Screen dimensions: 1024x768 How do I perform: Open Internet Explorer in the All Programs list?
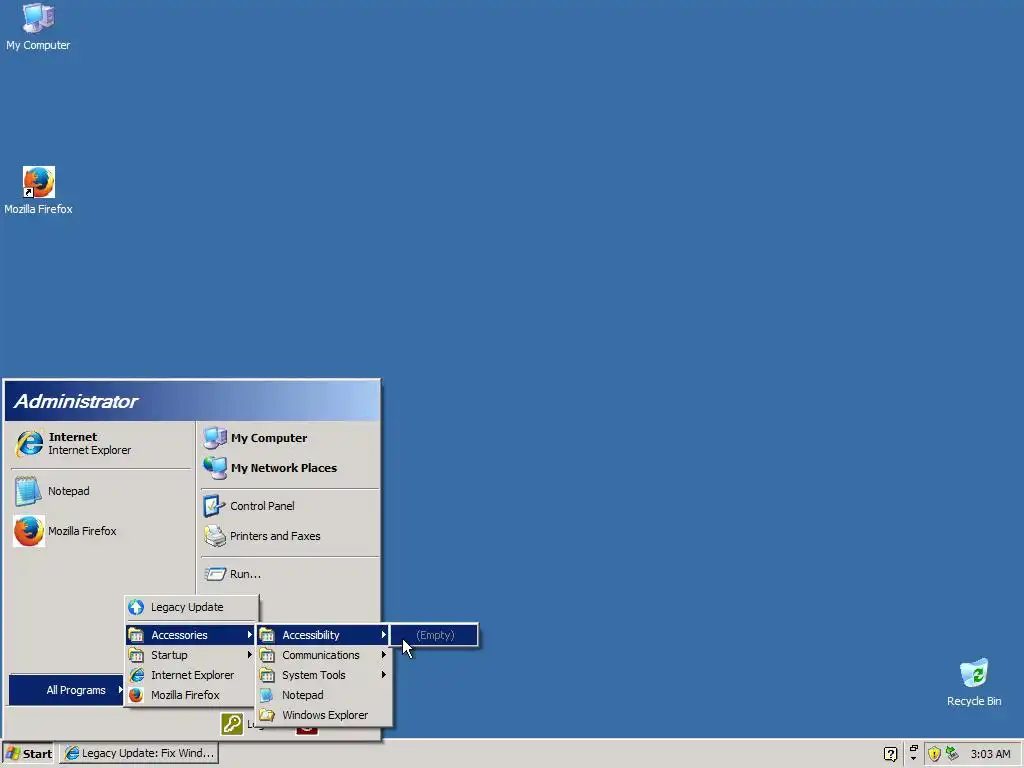click(191, 675)
